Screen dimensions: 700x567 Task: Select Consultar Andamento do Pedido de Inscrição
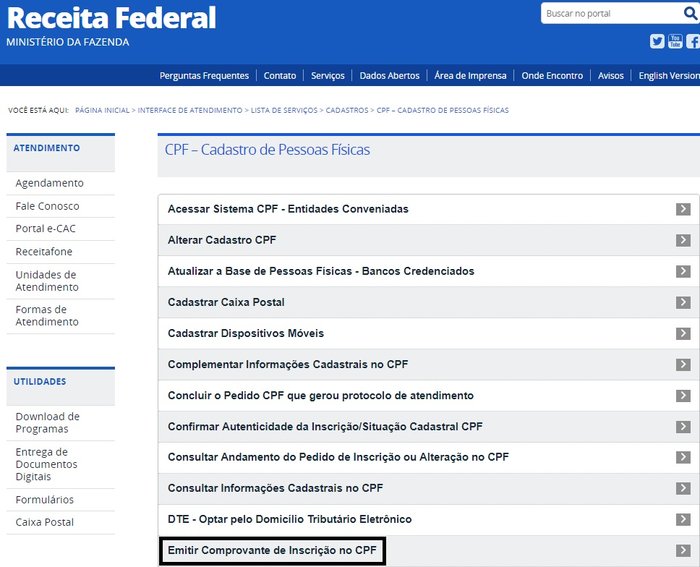pos(338,457)
